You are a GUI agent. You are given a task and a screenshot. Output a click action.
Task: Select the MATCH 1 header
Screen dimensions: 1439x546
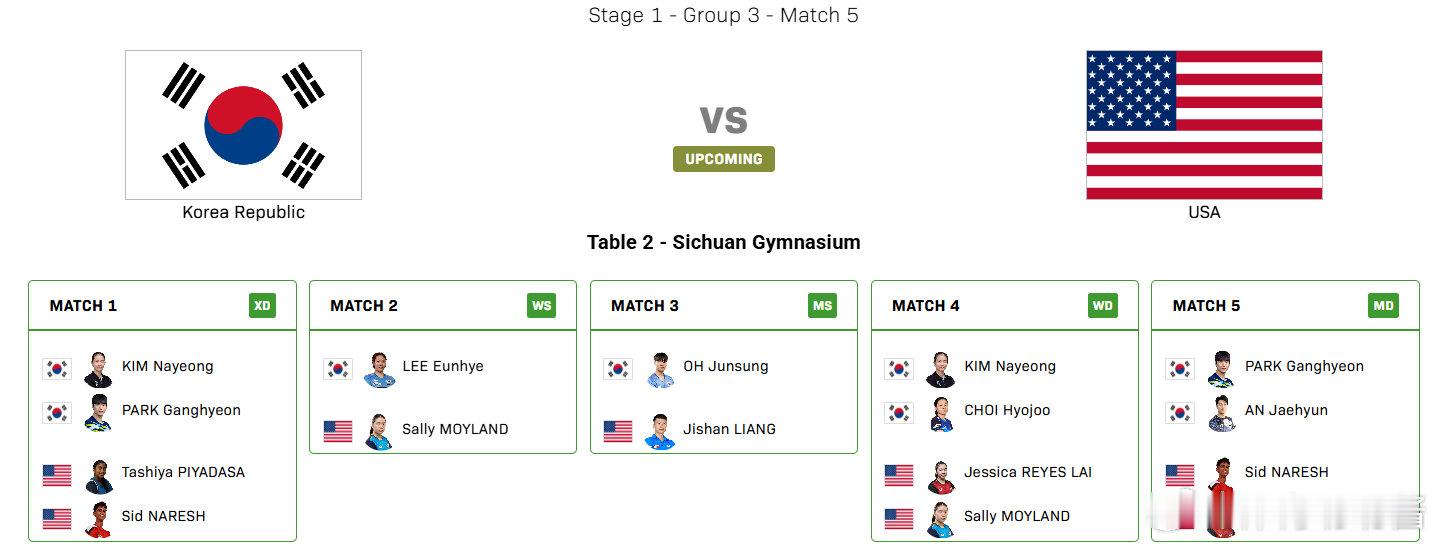(x=83, y=306)
